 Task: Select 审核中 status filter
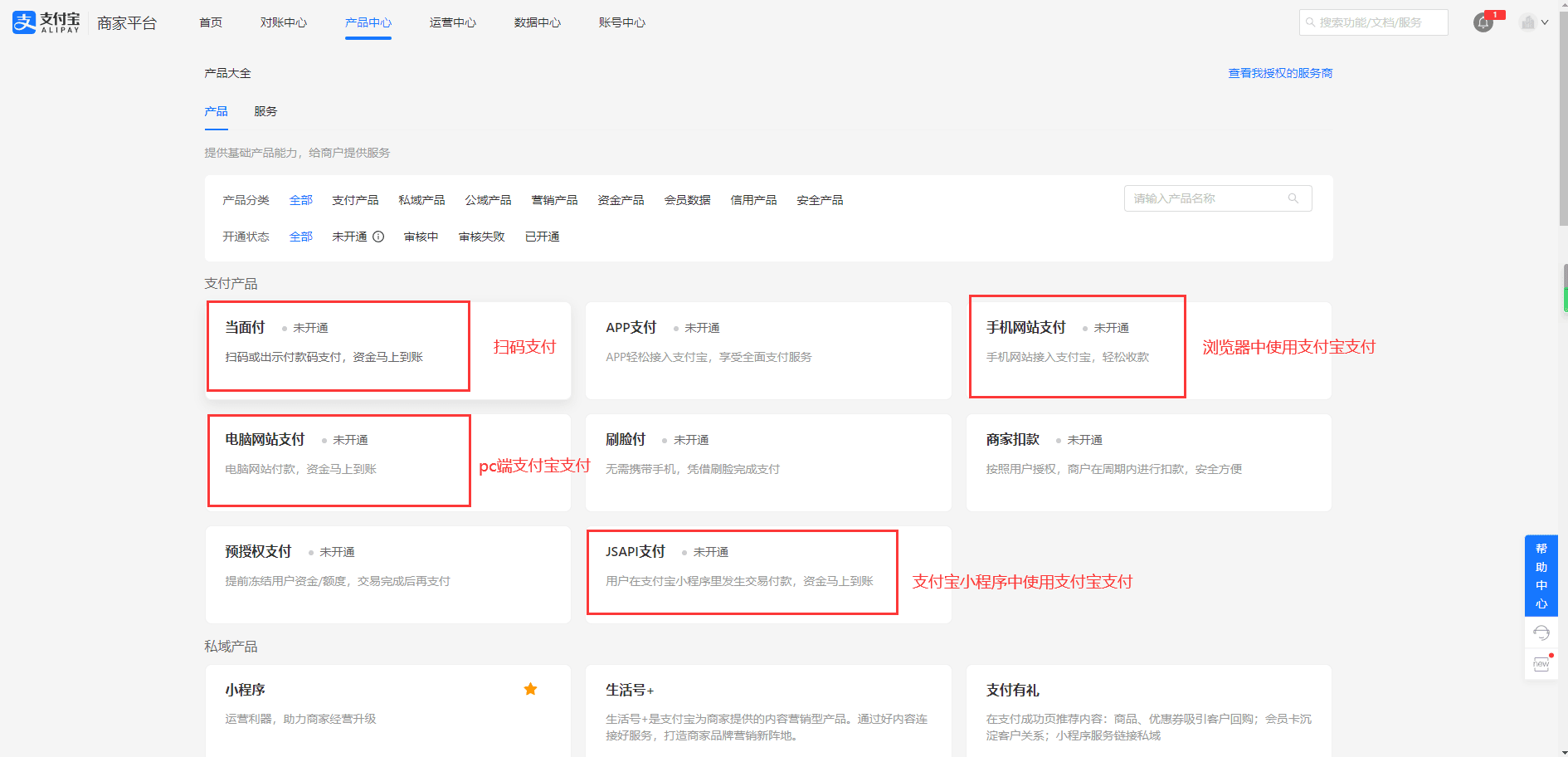pyautogui.click(x=421, y=237)
